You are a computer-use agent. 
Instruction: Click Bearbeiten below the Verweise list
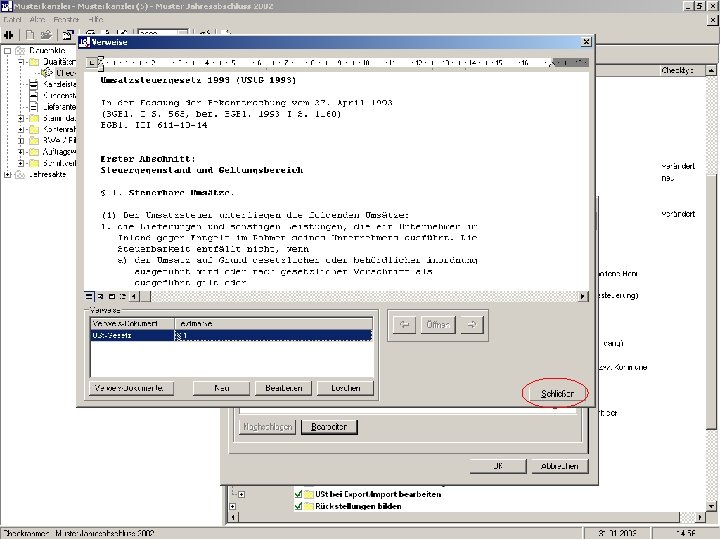pyautogui.click(x=283, y=388)
